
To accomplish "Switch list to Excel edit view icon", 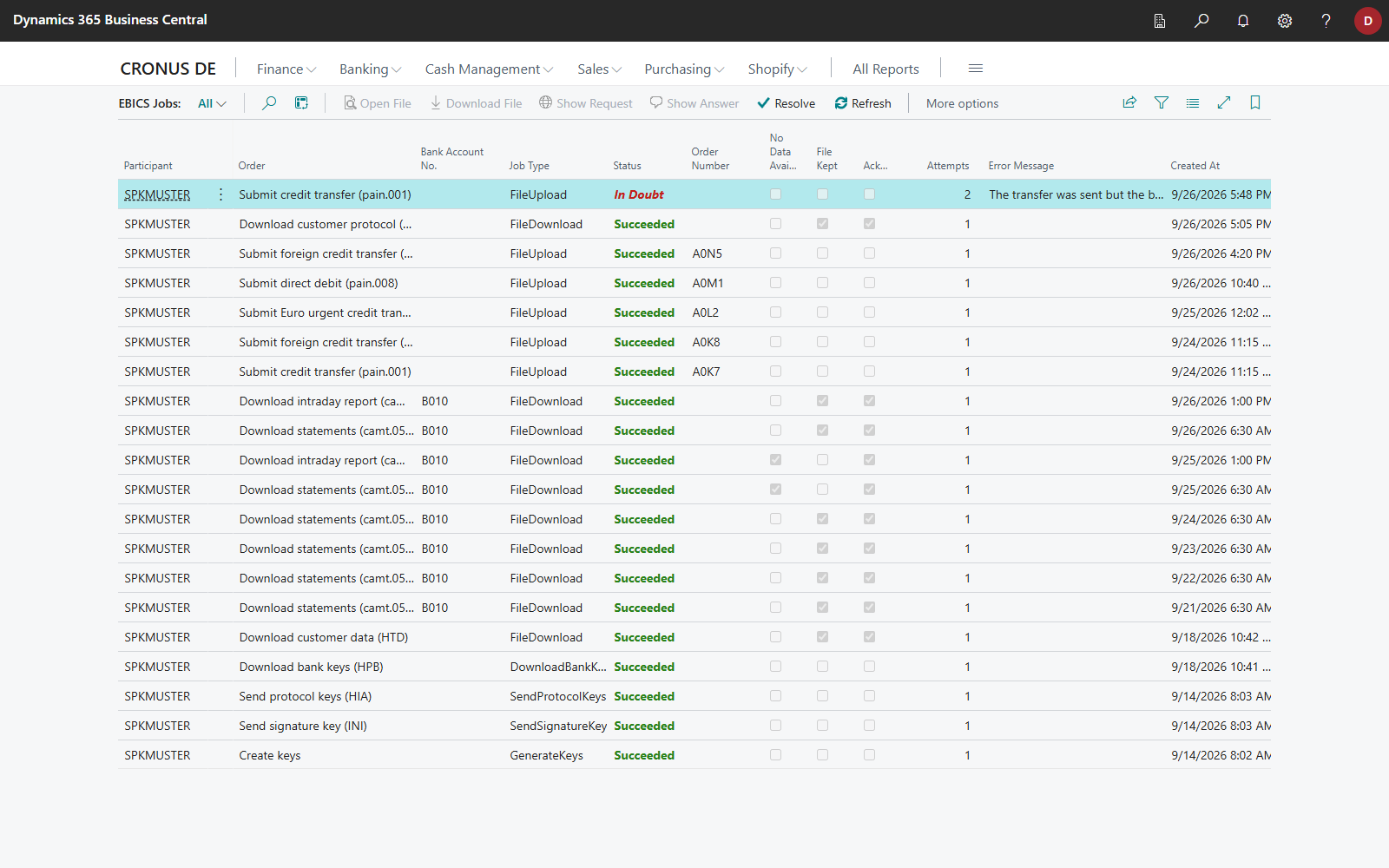I will (301, 103).
